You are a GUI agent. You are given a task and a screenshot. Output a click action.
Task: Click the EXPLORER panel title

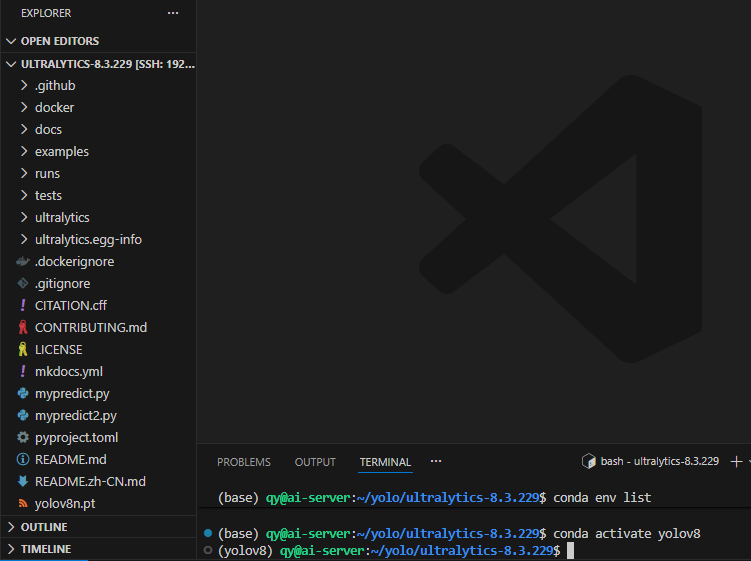(46, 13)
